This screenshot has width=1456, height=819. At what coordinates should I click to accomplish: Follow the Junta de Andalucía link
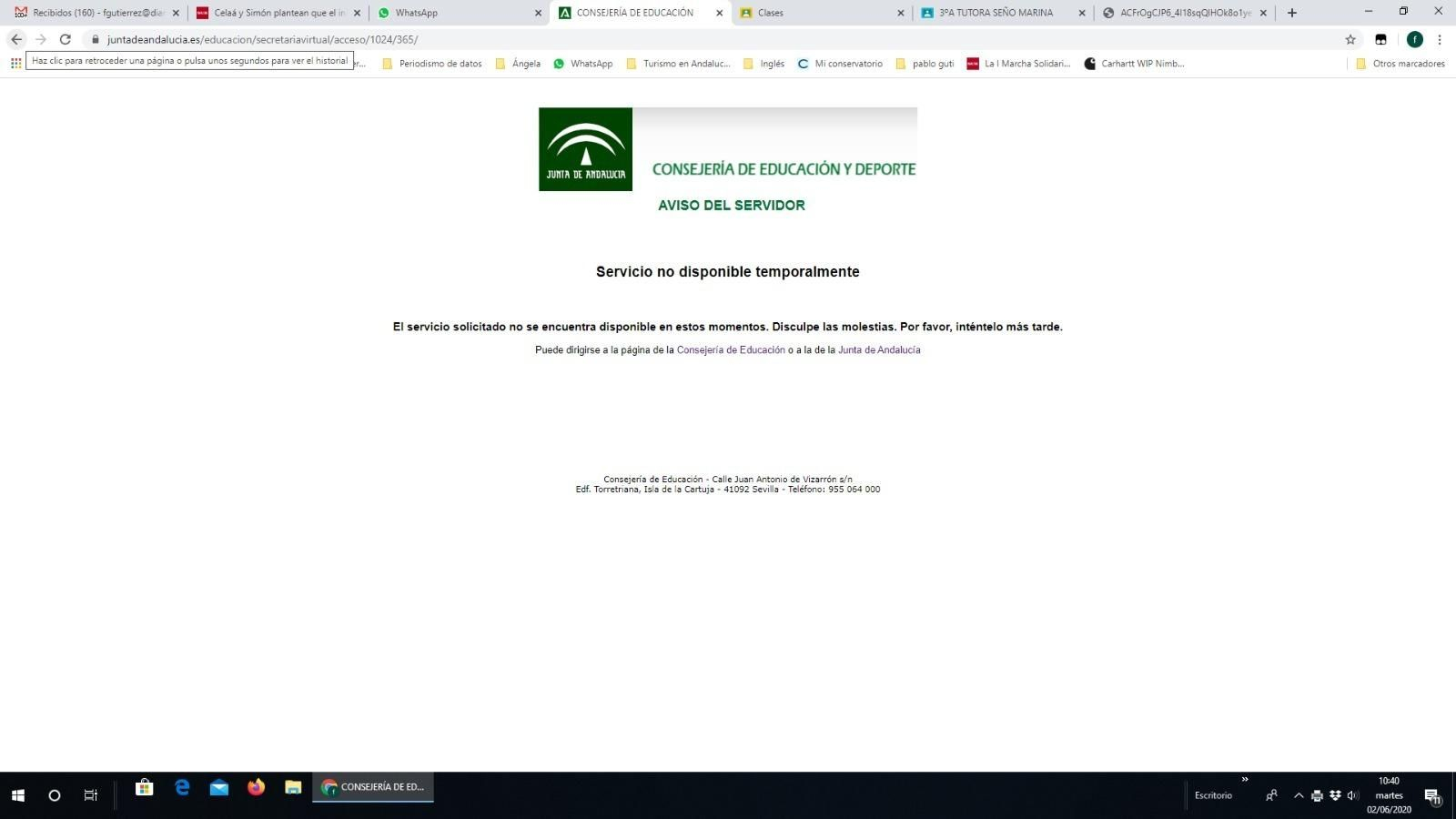point(878,349)
